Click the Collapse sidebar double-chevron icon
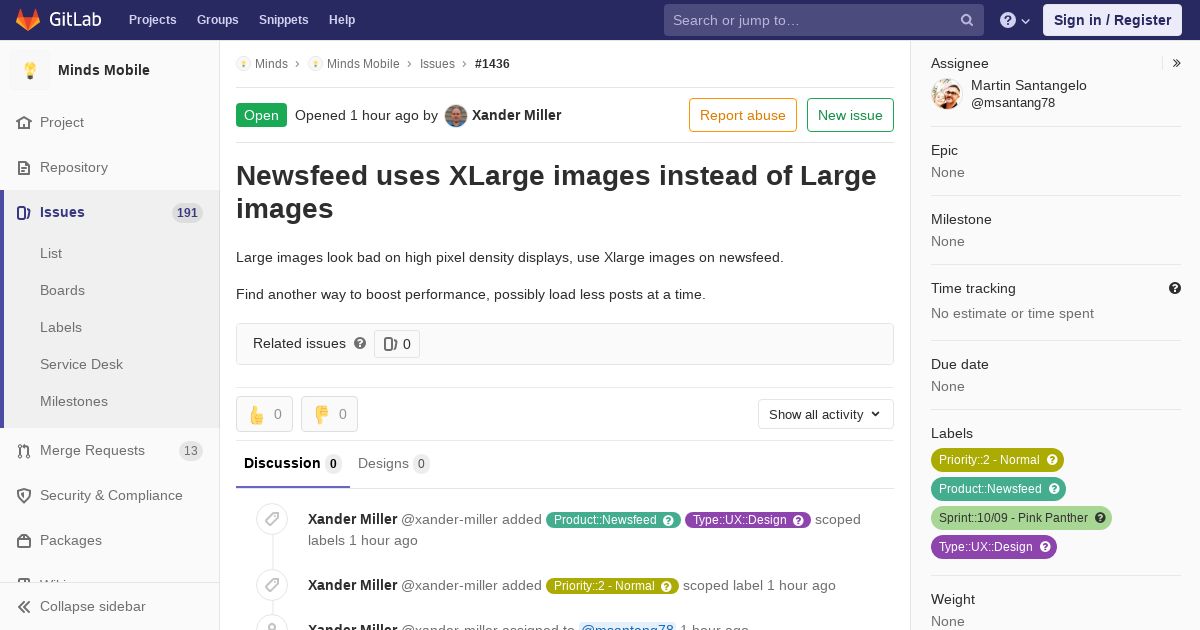Image resolution: width=1200 pixels, height=630 pixels. pyautogui.click(x=24, y=606)
